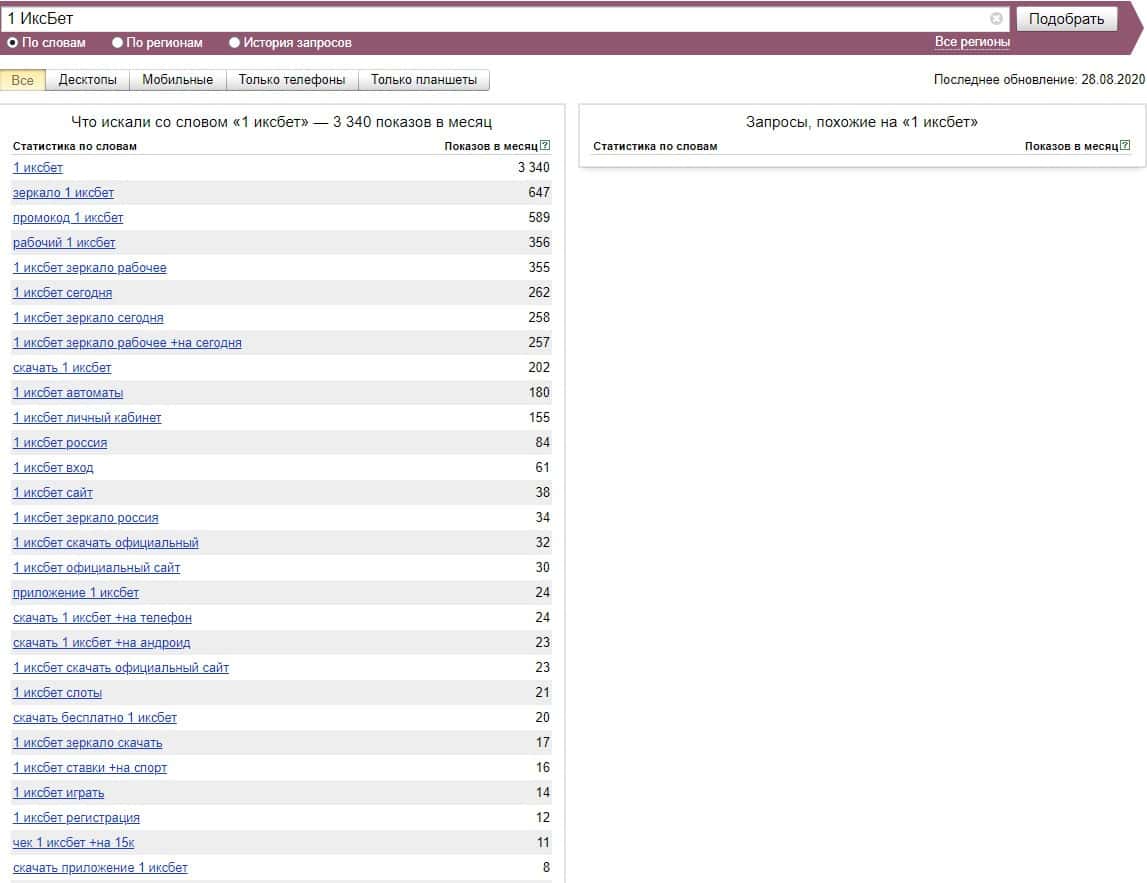Click help icon in similar queries panel header

point(1125,146)
